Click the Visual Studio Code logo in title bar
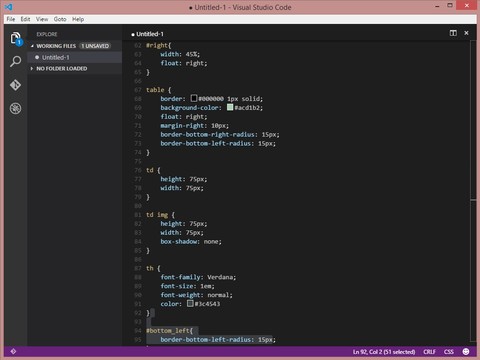Image resolution: width=480 pixels, height=360 pixels. pos(9,7)
